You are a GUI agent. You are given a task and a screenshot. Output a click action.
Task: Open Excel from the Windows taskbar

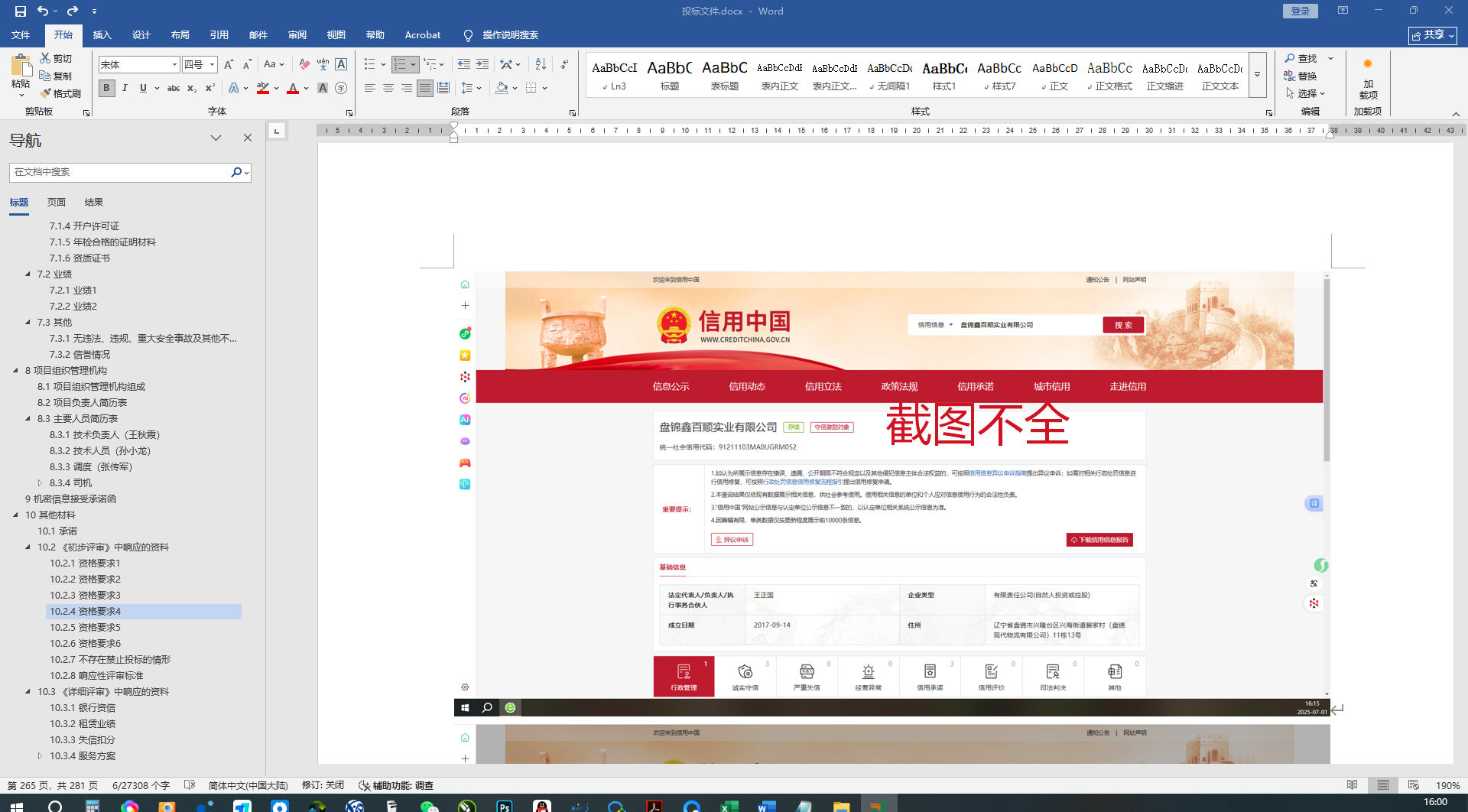click(x=729, y=806)
